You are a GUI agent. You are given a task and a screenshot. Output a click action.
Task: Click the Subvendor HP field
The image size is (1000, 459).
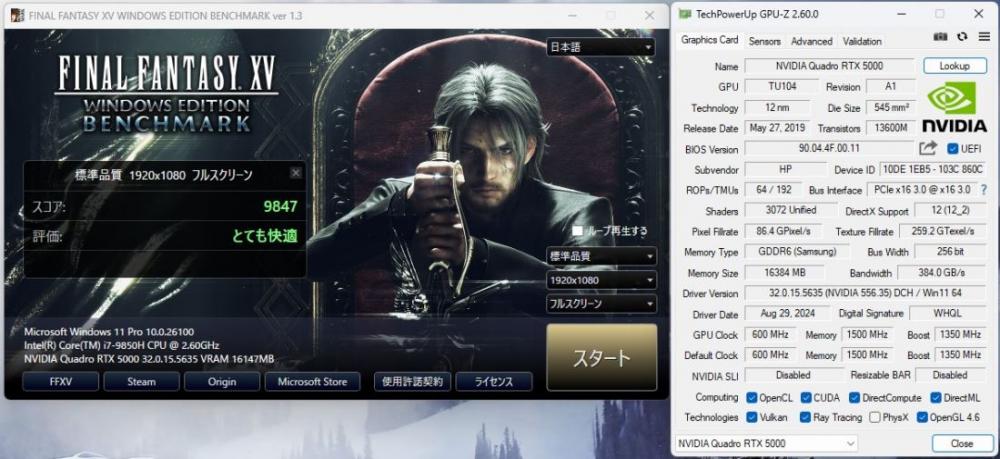pyautogui.click(x=785, y=170)
